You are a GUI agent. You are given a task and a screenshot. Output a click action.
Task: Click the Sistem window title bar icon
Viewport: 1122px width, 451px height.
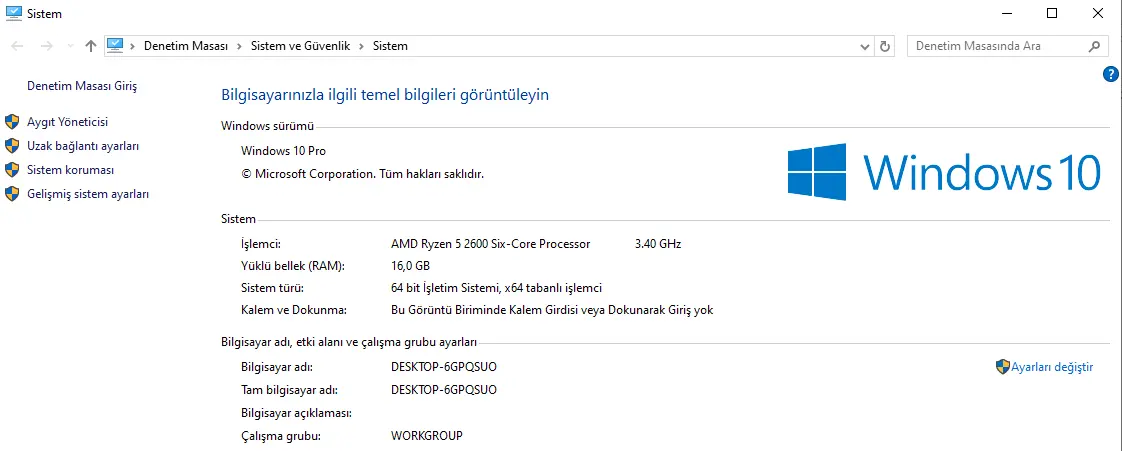tap(14, 13)
